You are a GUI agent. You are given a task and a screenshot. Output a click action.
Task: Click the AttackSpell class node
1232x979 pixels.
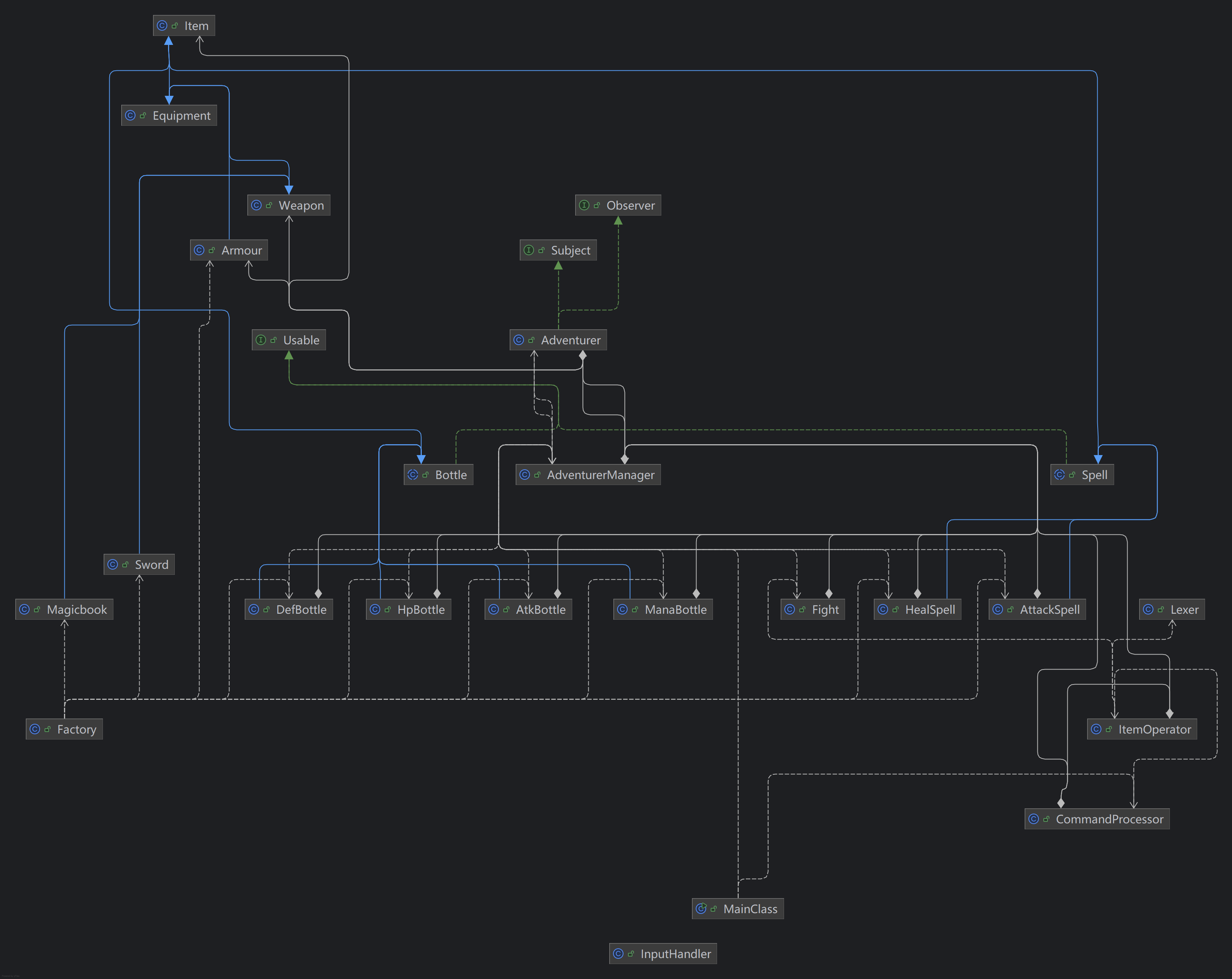point(1037,609)
